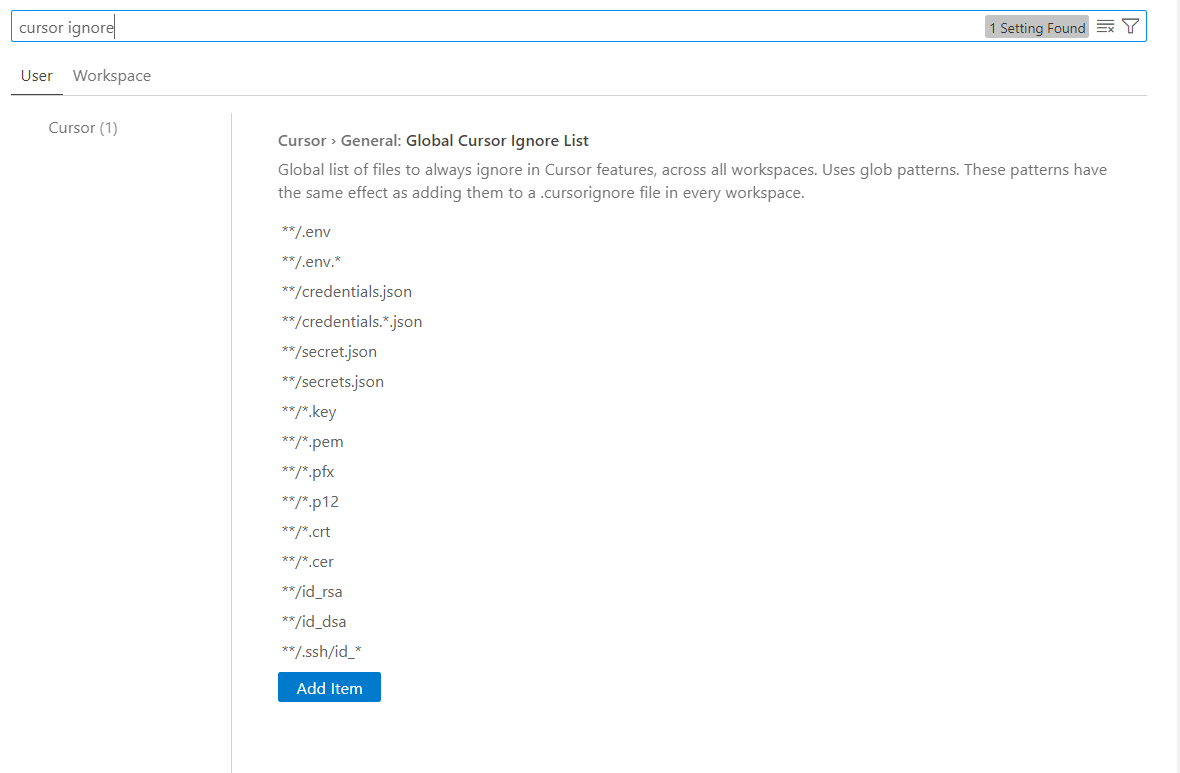This screenshot has width=1180, height=773.
Task: Select the **/credentials.*.json entry
Action: 351,322
